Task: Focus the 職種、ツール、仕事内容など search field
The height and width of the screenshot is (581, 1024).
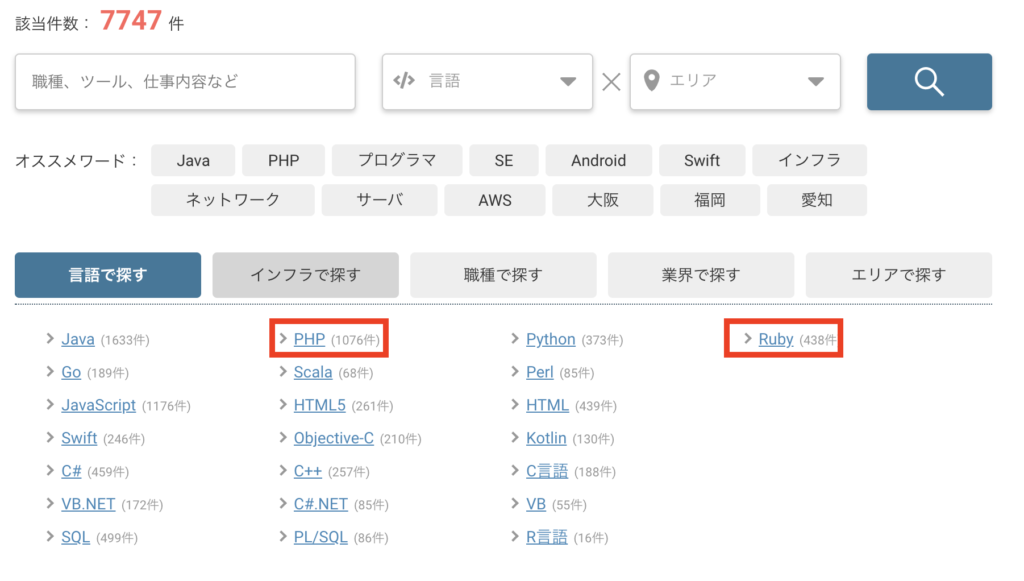Action: [x=185, y=82]
